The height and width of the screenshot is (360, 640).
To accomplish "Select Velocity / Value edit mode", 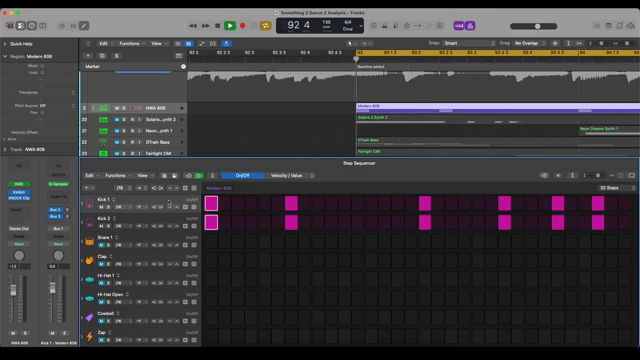I will (x=287, y=176).
